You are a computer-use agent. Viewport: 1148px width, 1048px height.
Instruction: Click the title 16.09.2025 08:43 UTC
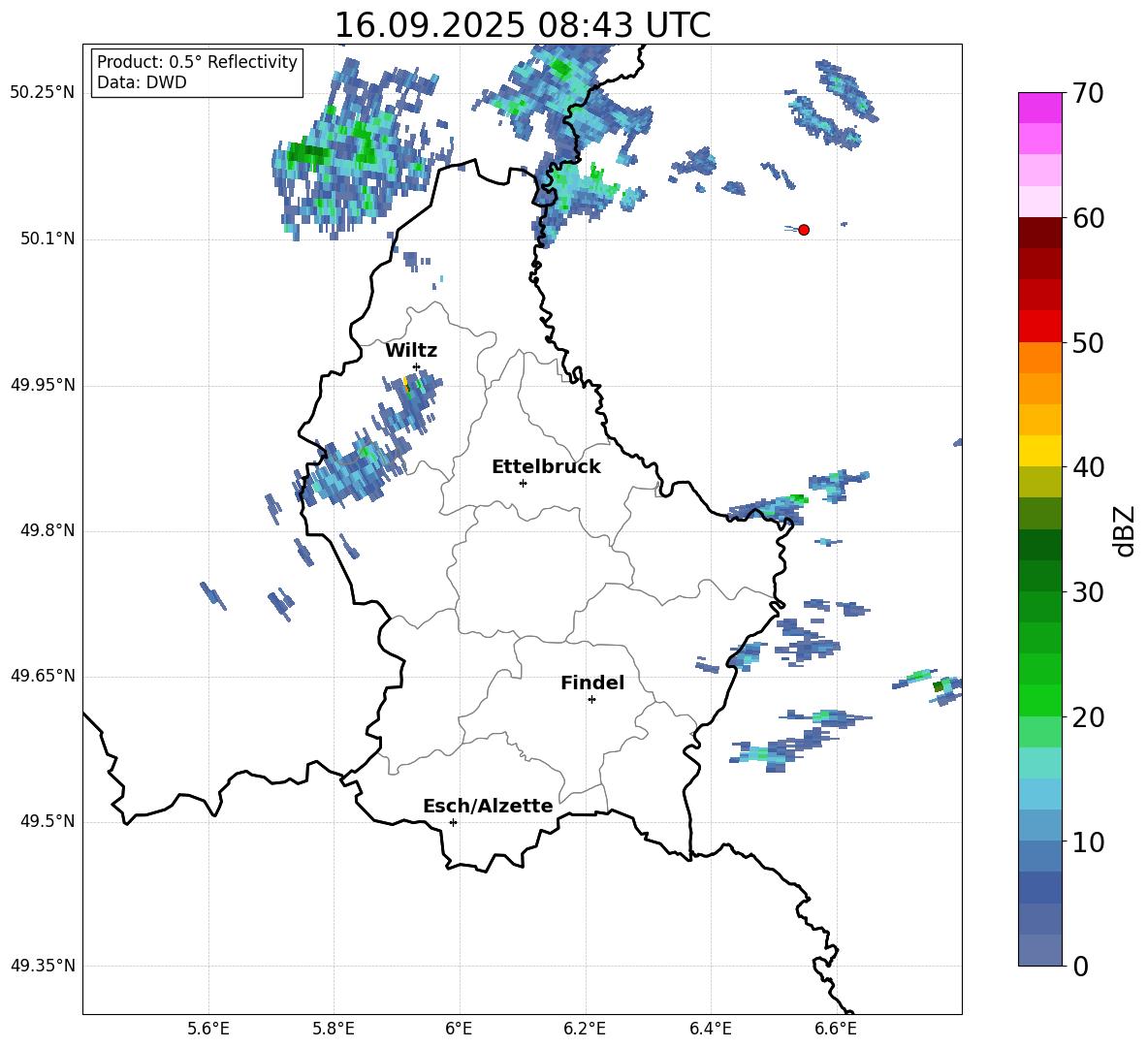(522, 25)
